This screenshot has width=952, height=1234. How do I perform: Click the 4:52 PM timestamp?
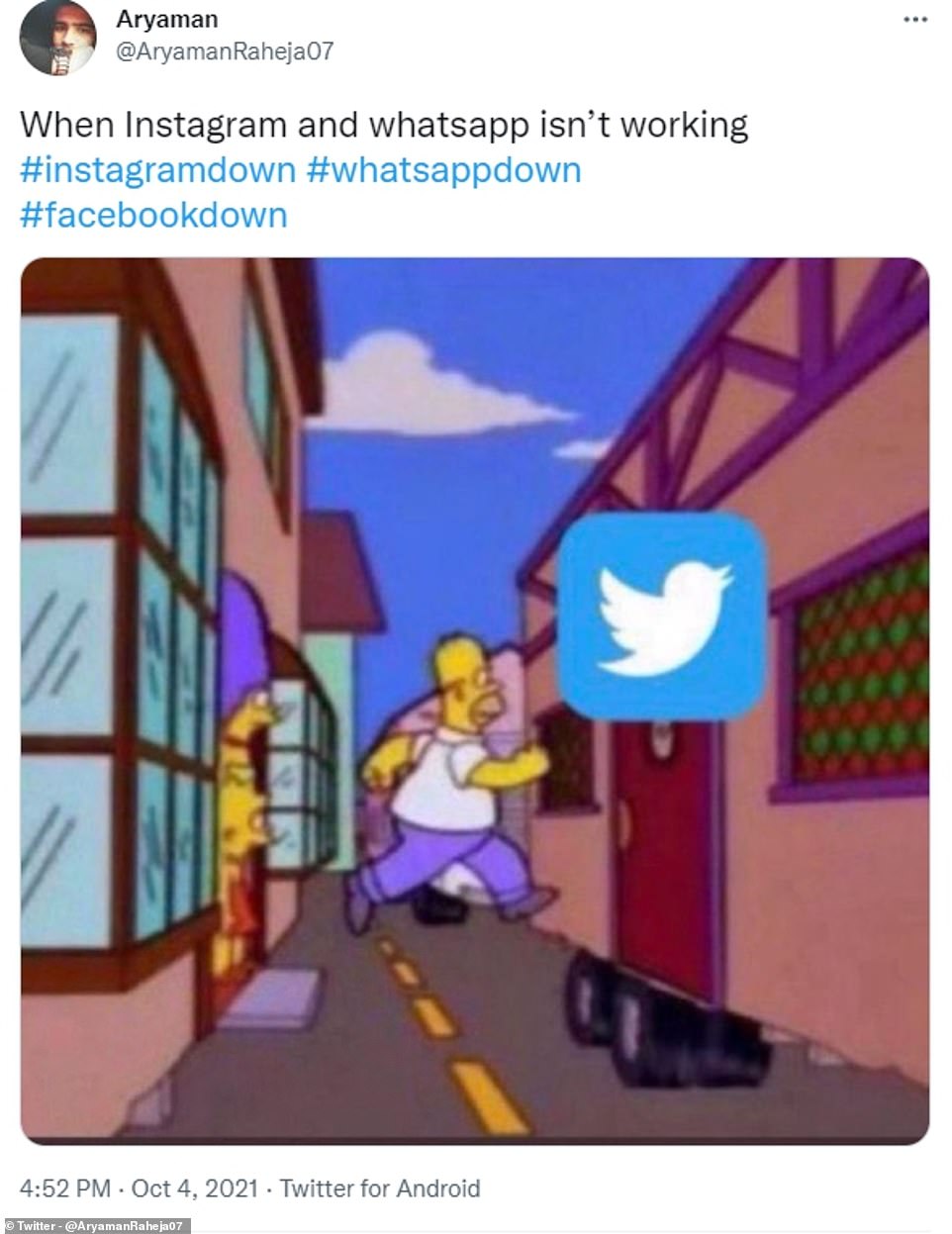tap(65, 1187)
